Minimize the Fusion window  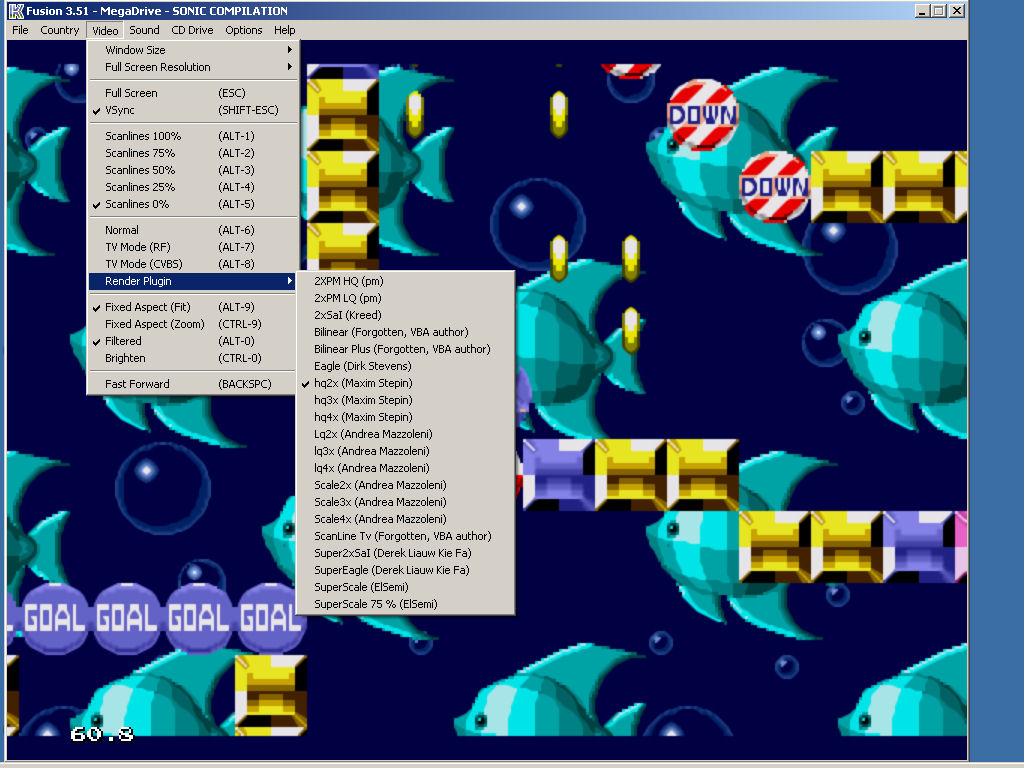tap(922, 10)
